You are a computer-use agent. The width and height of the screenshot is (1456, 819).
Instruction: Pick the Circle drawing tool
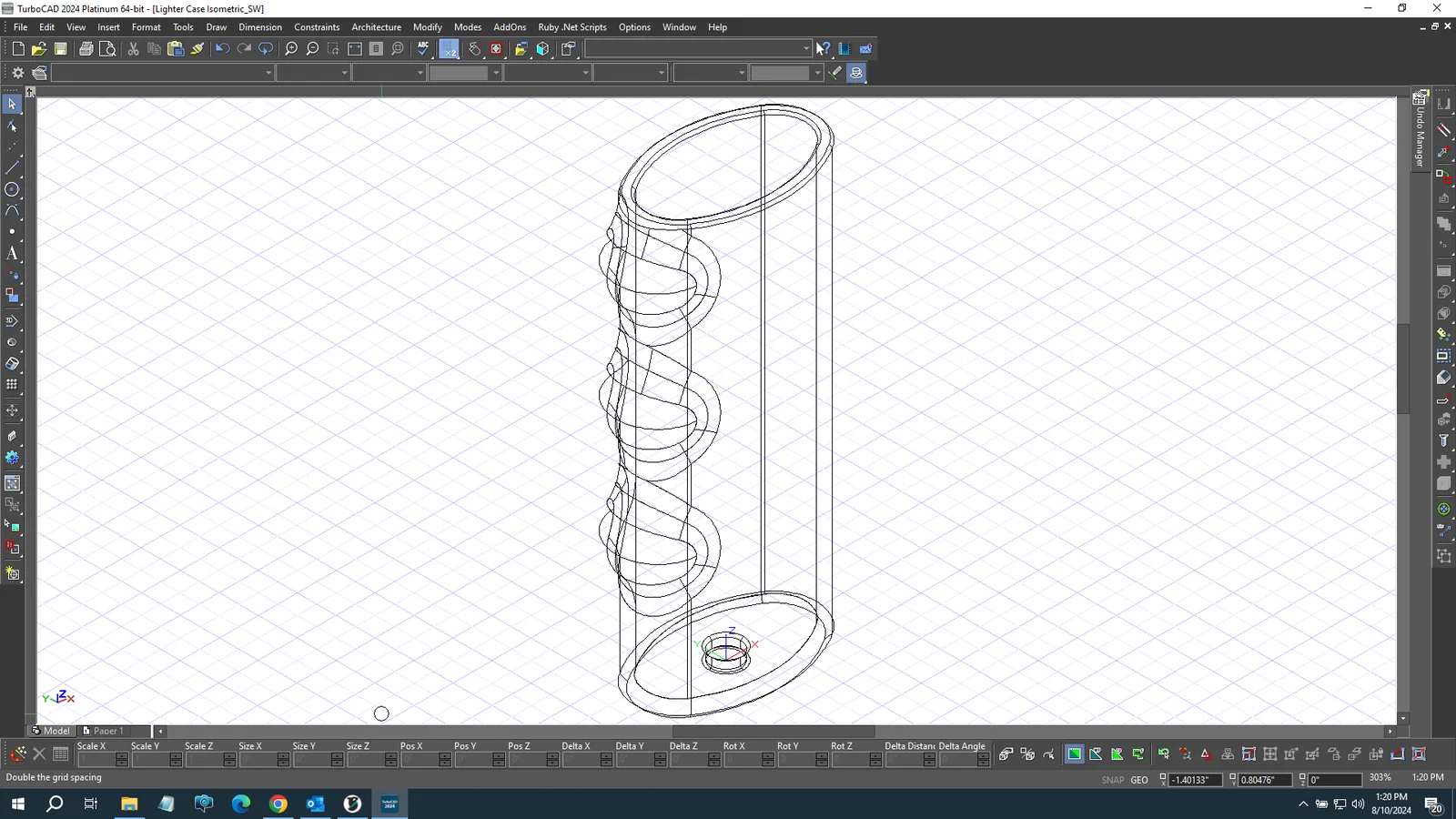click(12, 190)
